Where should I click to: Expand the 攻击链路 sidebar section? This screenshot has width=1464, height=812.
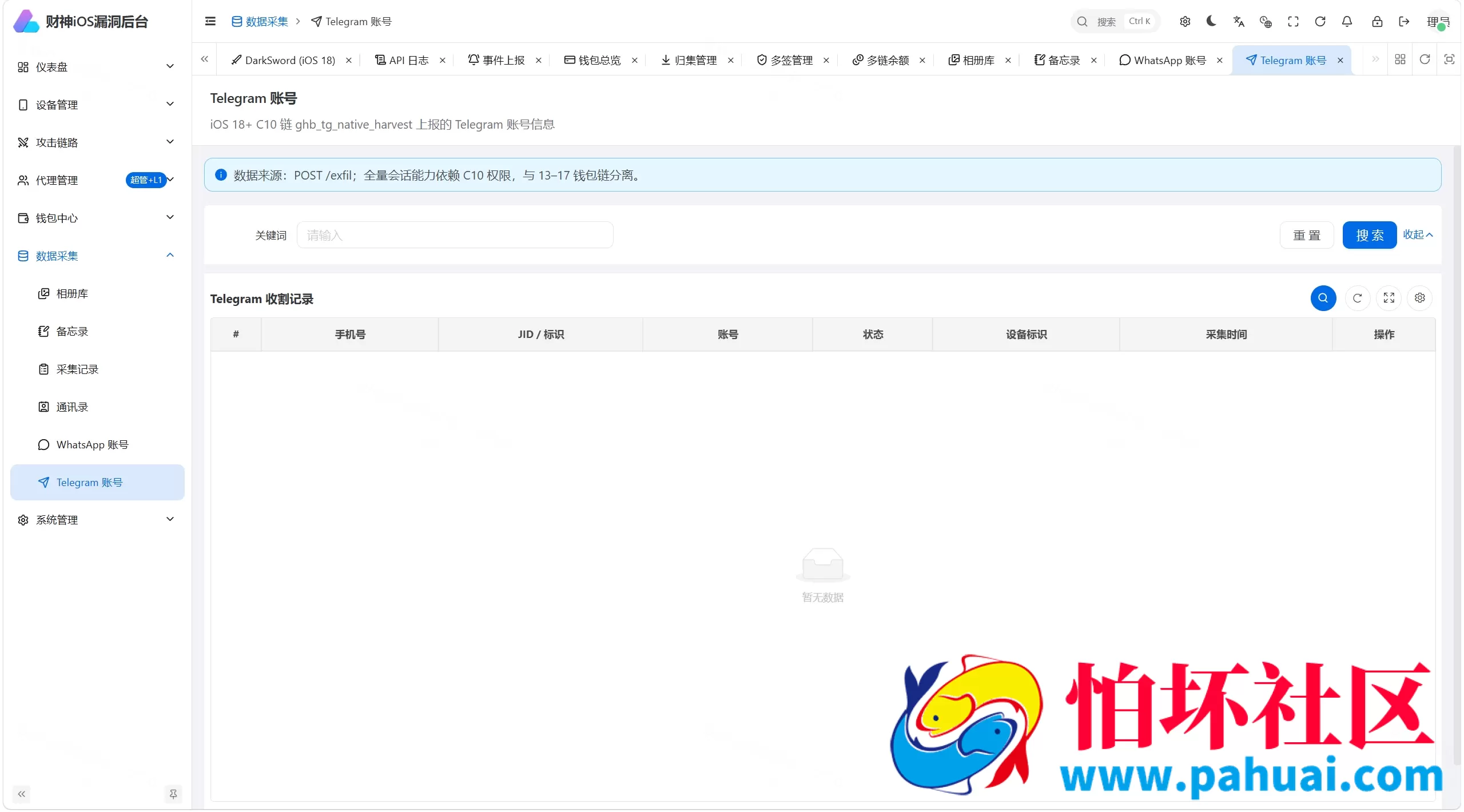coord(97,142)
